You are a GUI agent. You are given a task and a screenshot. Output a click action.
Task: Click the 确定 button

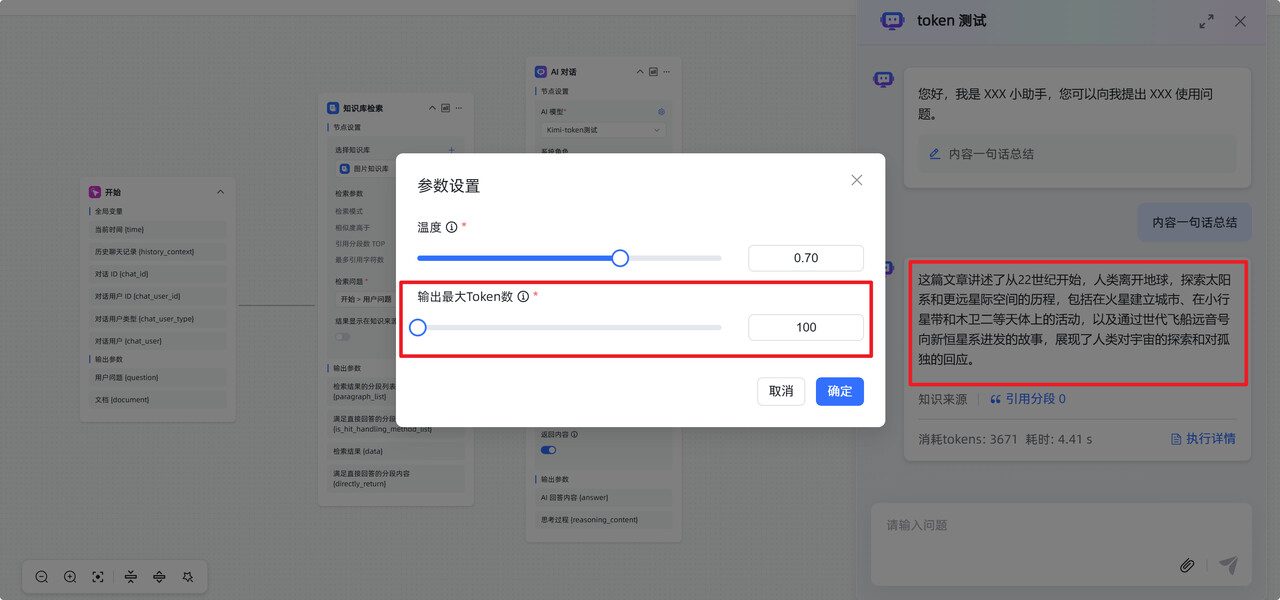coord(839,391)
